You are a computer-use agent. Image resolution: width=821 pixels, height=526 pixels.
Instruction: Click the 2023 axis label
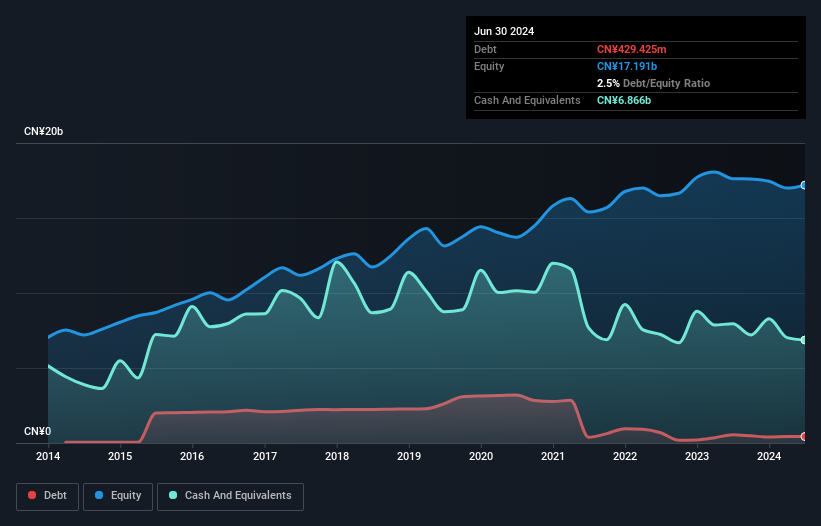(697, 456)
